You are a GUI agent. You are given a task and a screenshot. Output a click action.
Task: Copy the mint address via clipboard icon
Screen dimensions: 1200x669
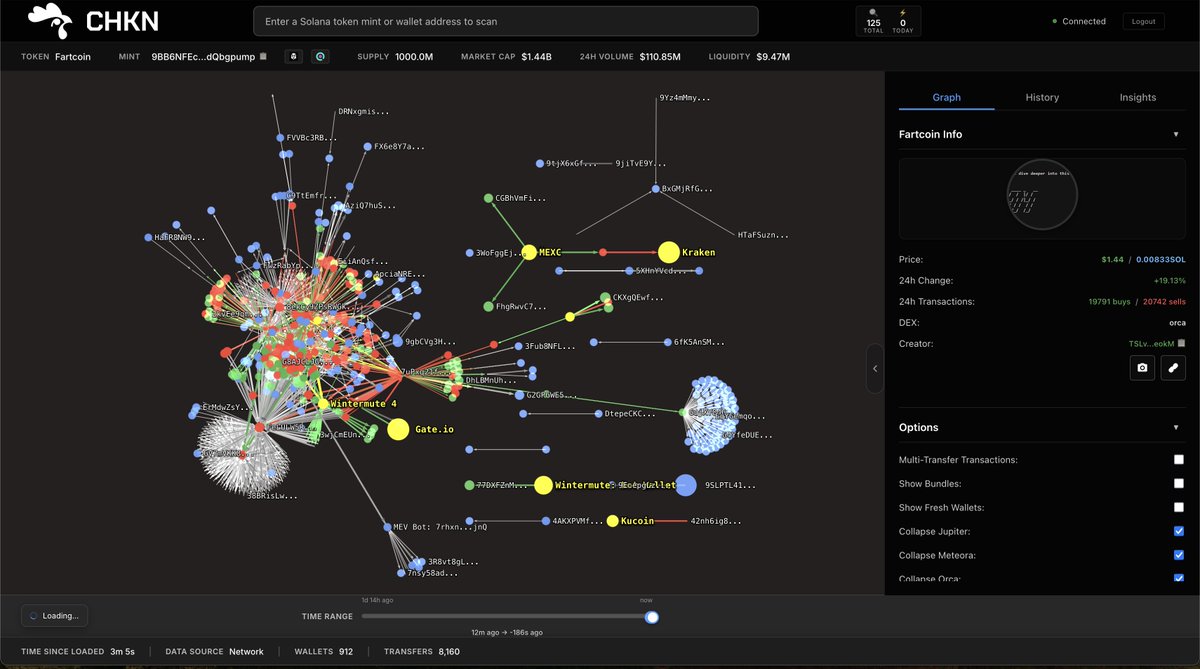pyautogui.click(x=263, y=57)
